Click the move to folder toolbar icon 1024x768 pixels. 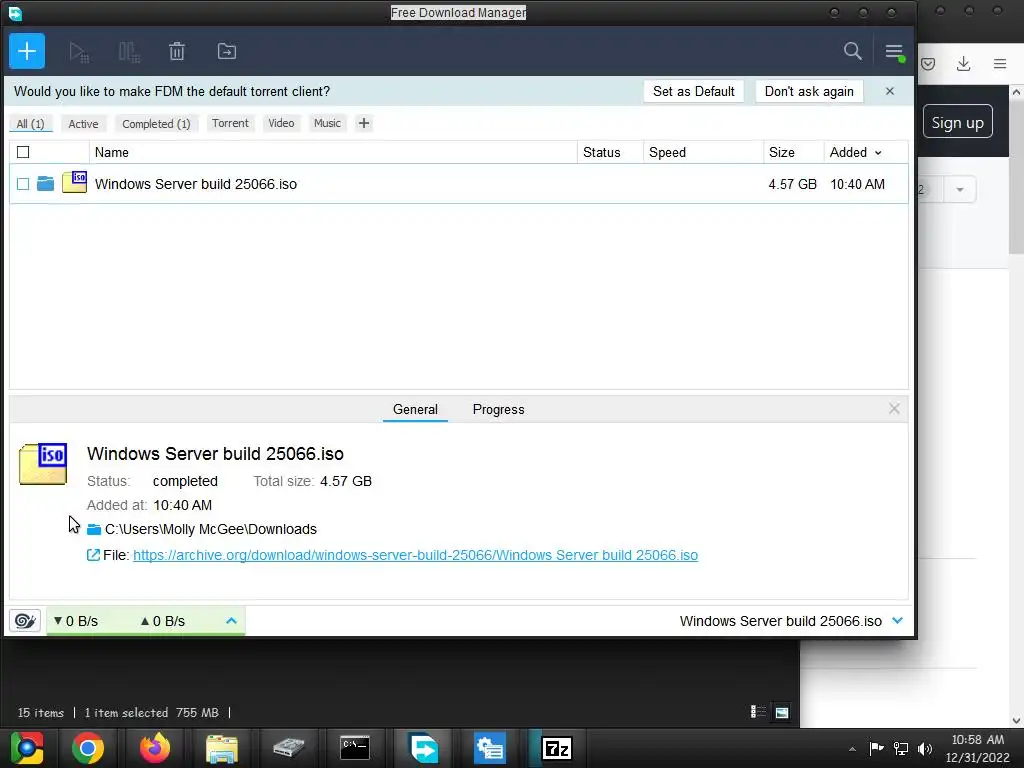coord(227,51)
